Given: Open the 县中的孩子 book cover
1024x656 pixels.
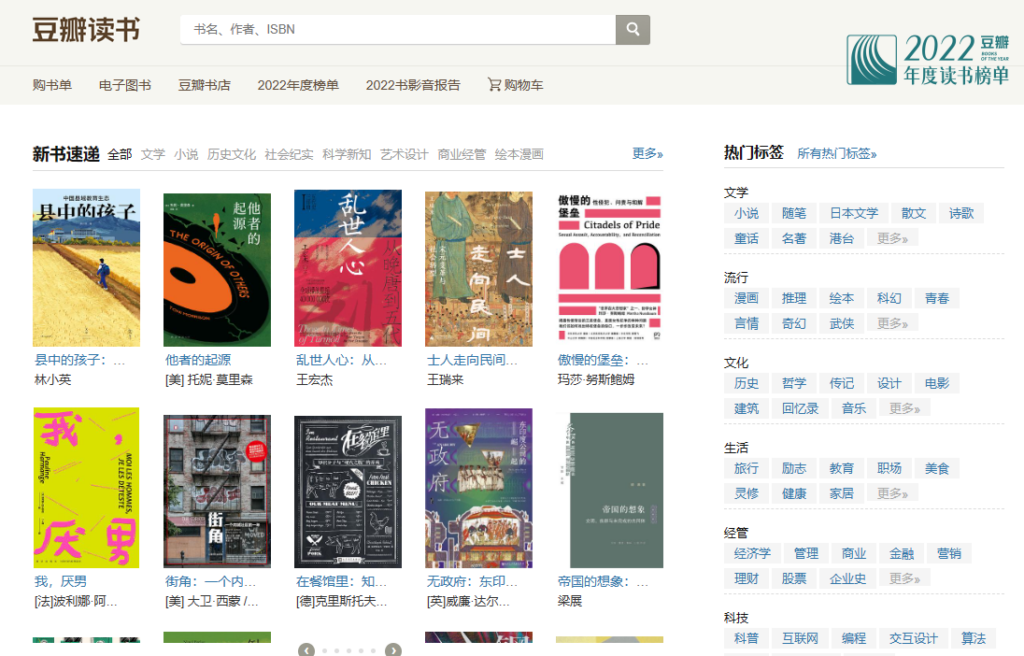Looking at the screenshot, I should pos(86,268).
